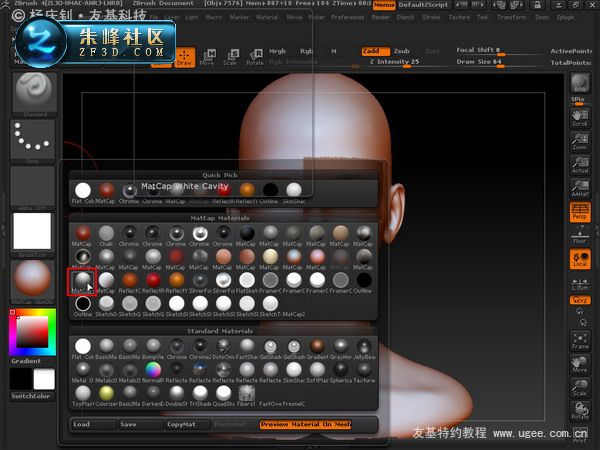Click the SwitchColor button
The image size is (600, 450).
[x=31, y=396]
